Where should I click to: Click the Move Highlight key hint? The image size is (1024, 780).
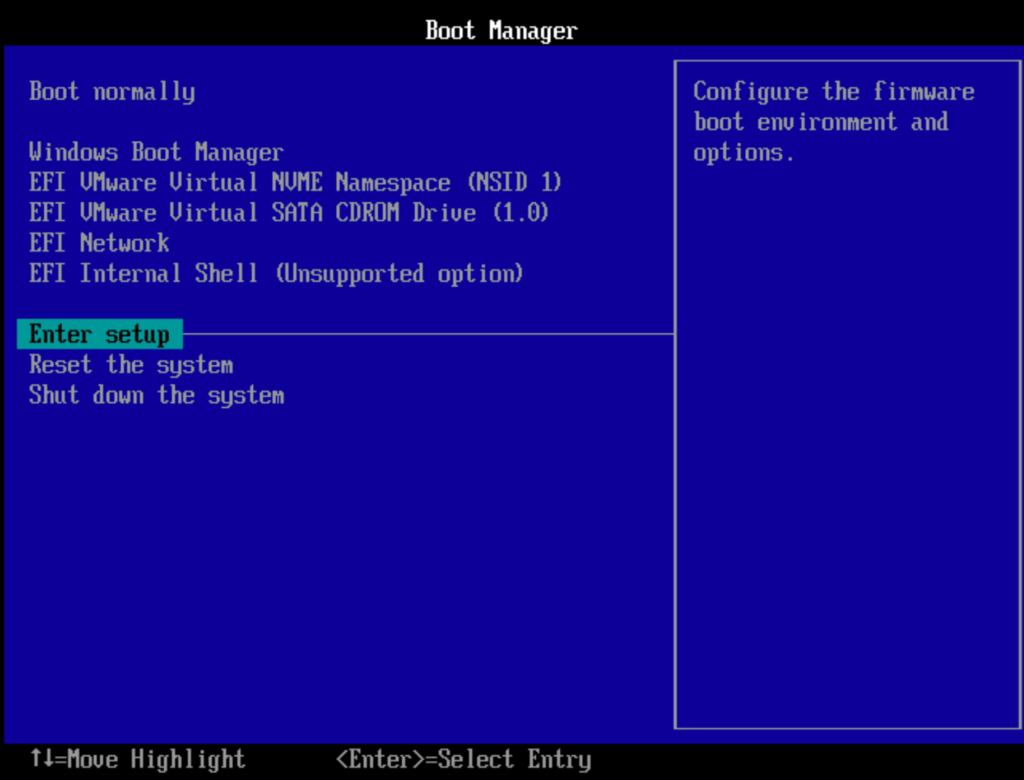point(138,759)
